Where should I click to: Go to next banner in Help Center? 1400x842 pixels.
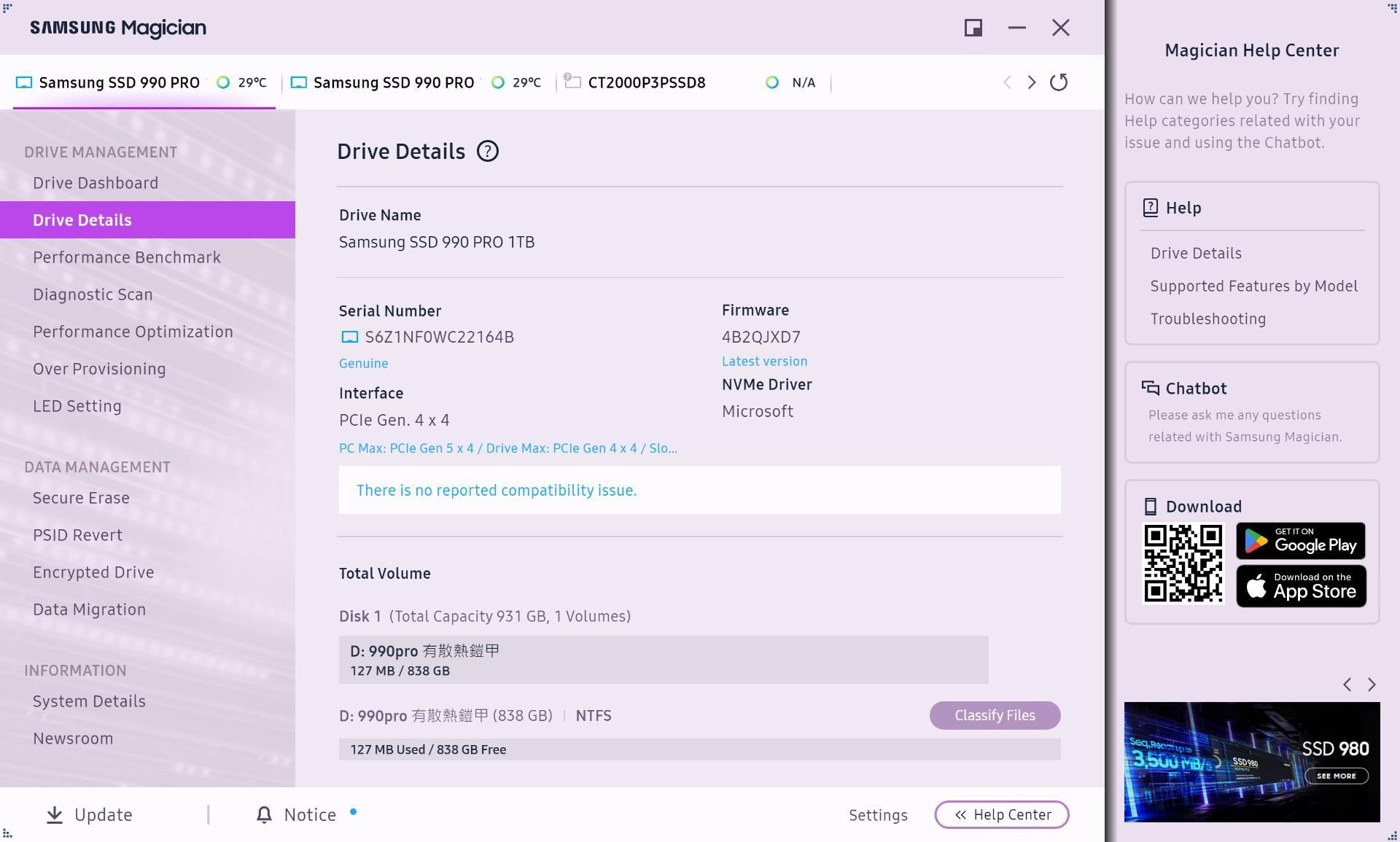pos(1372,685)
